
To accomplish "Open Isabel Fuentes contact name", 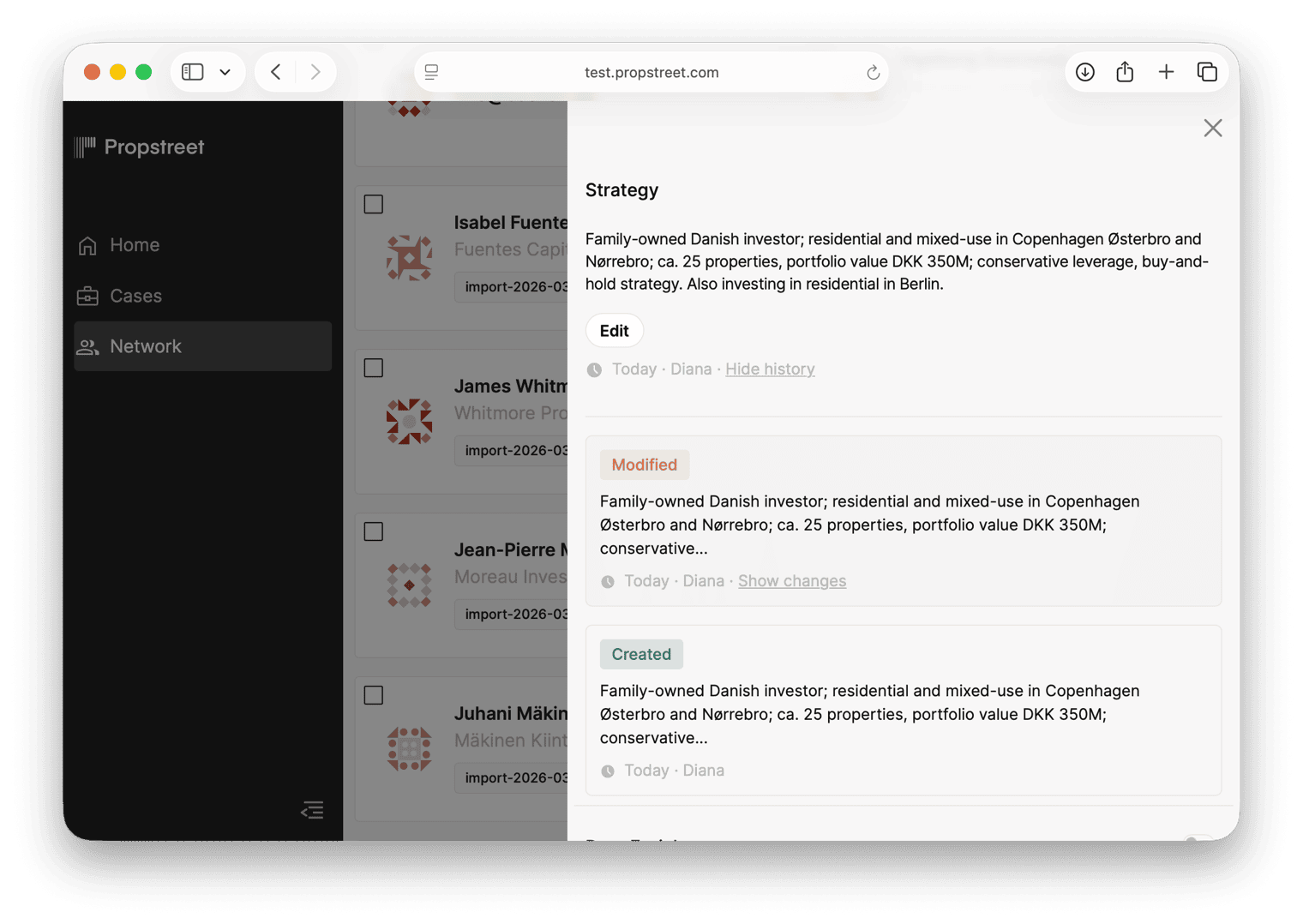I will tap(511, 223).
